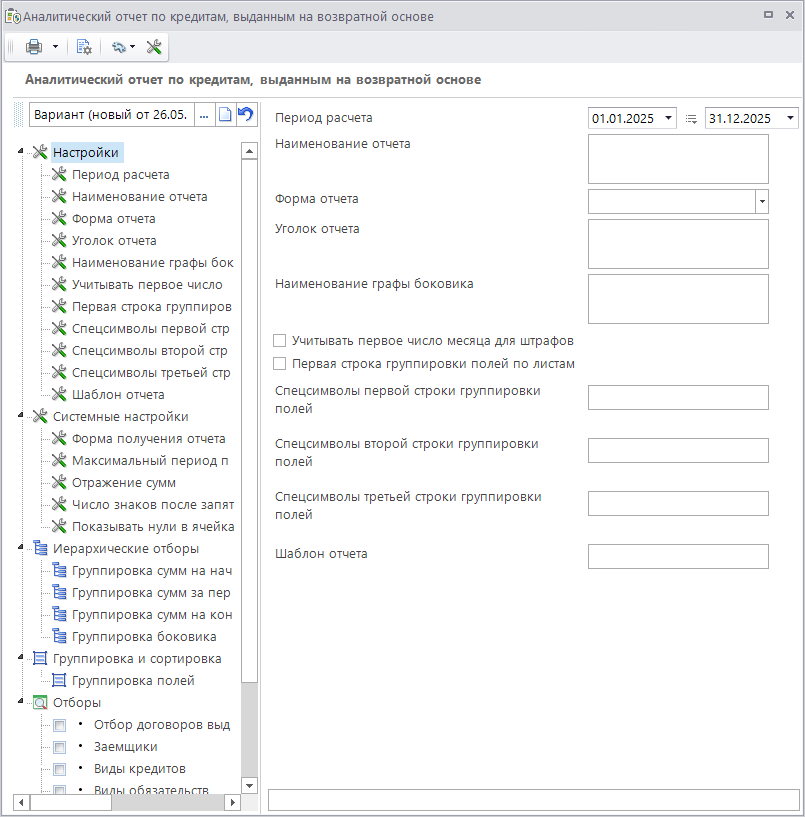Select Группировка полей tree item

pos(133,680)
